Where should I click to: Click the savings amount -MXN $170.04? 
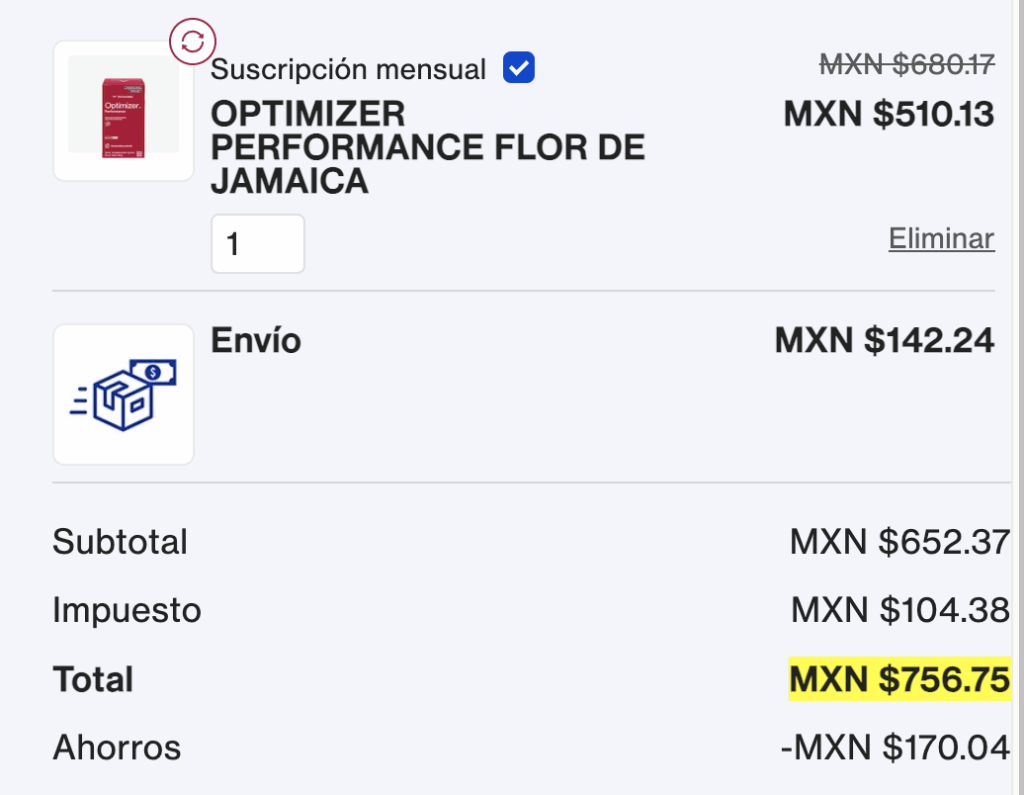click(895, 747)
